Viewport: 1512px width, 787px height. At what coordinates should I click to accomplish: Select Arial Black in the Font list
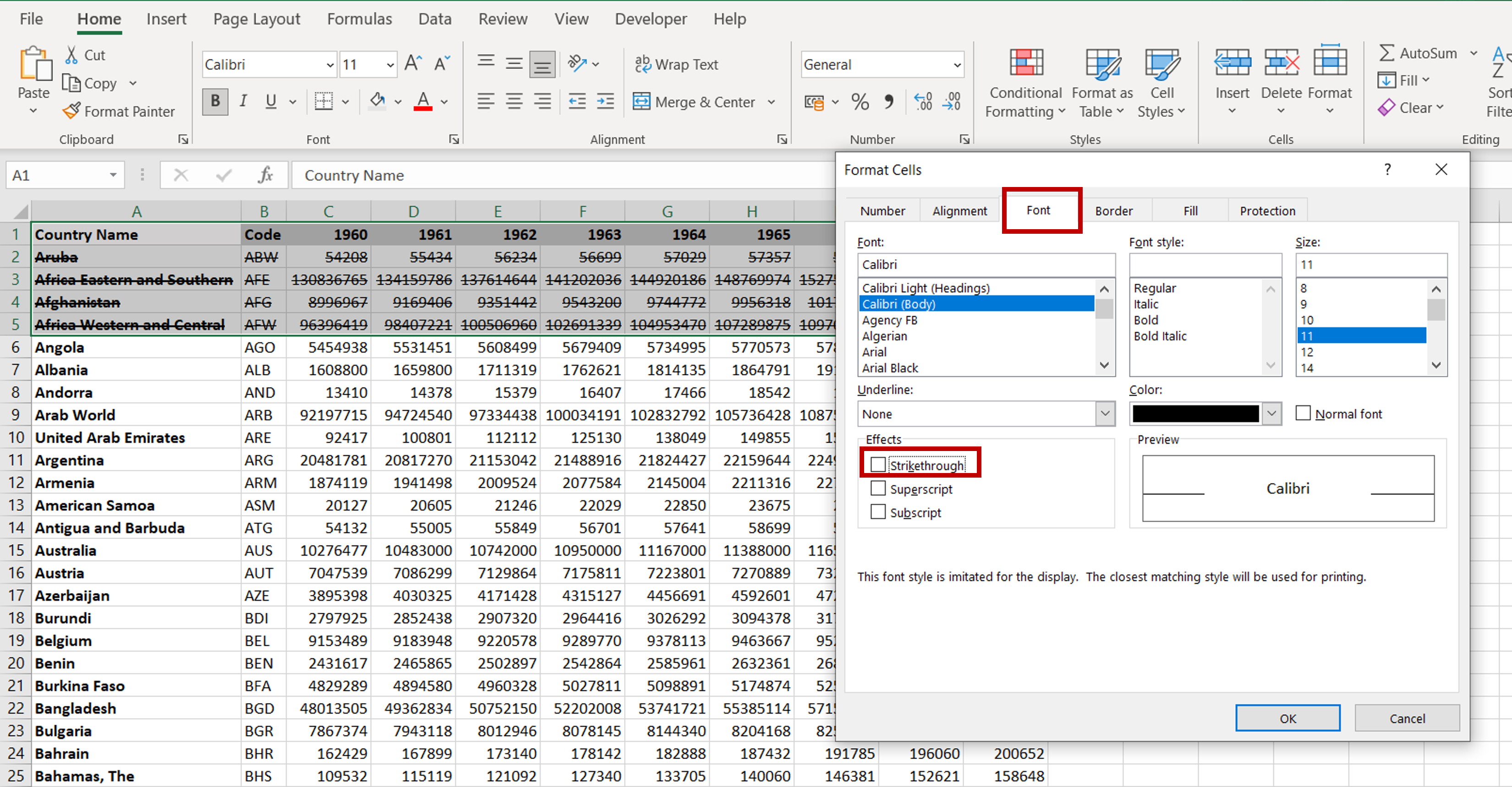pos(890,368)
